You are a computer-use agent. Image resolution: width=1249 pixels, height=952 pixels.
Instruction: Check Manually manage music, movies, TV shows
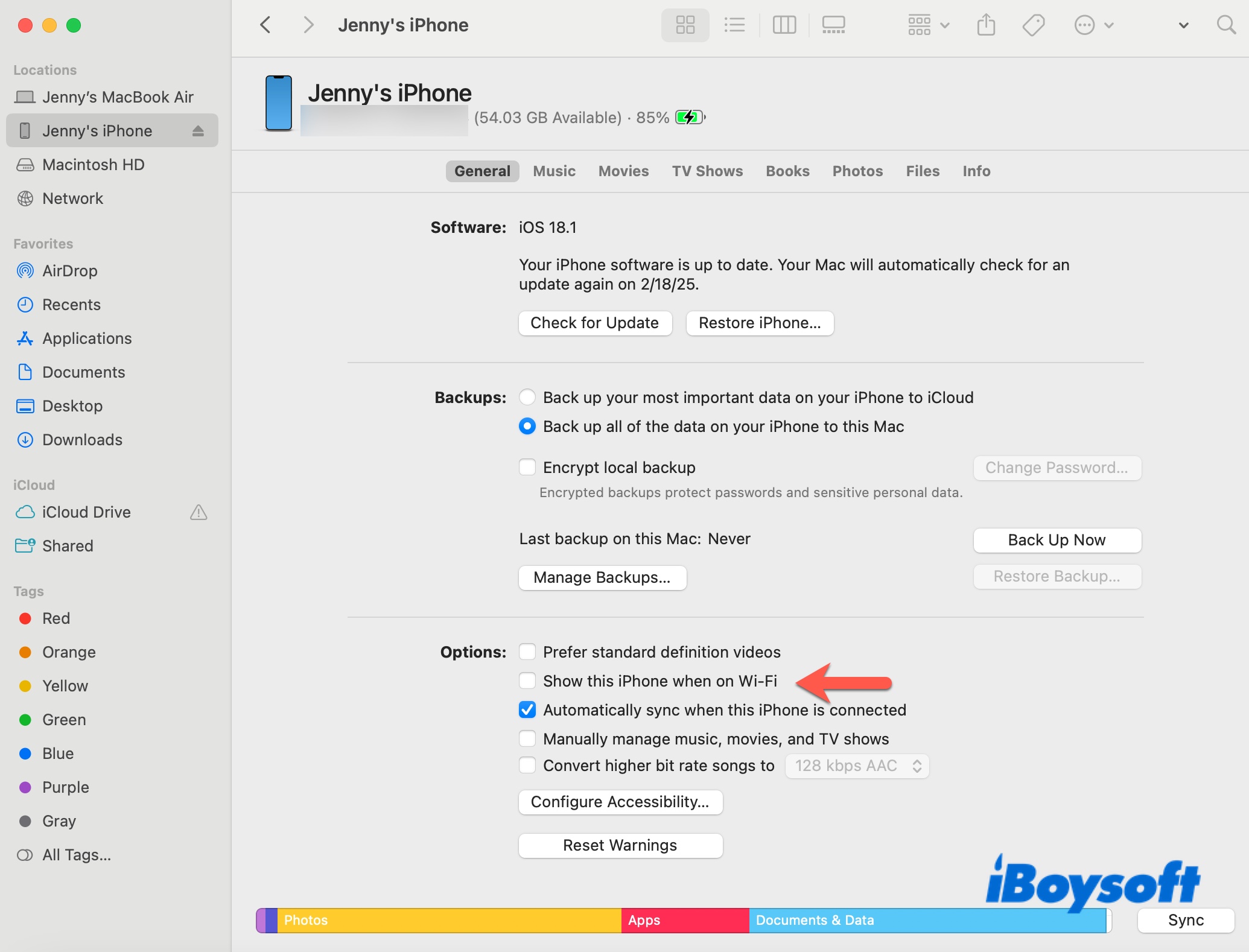point(527,739)
